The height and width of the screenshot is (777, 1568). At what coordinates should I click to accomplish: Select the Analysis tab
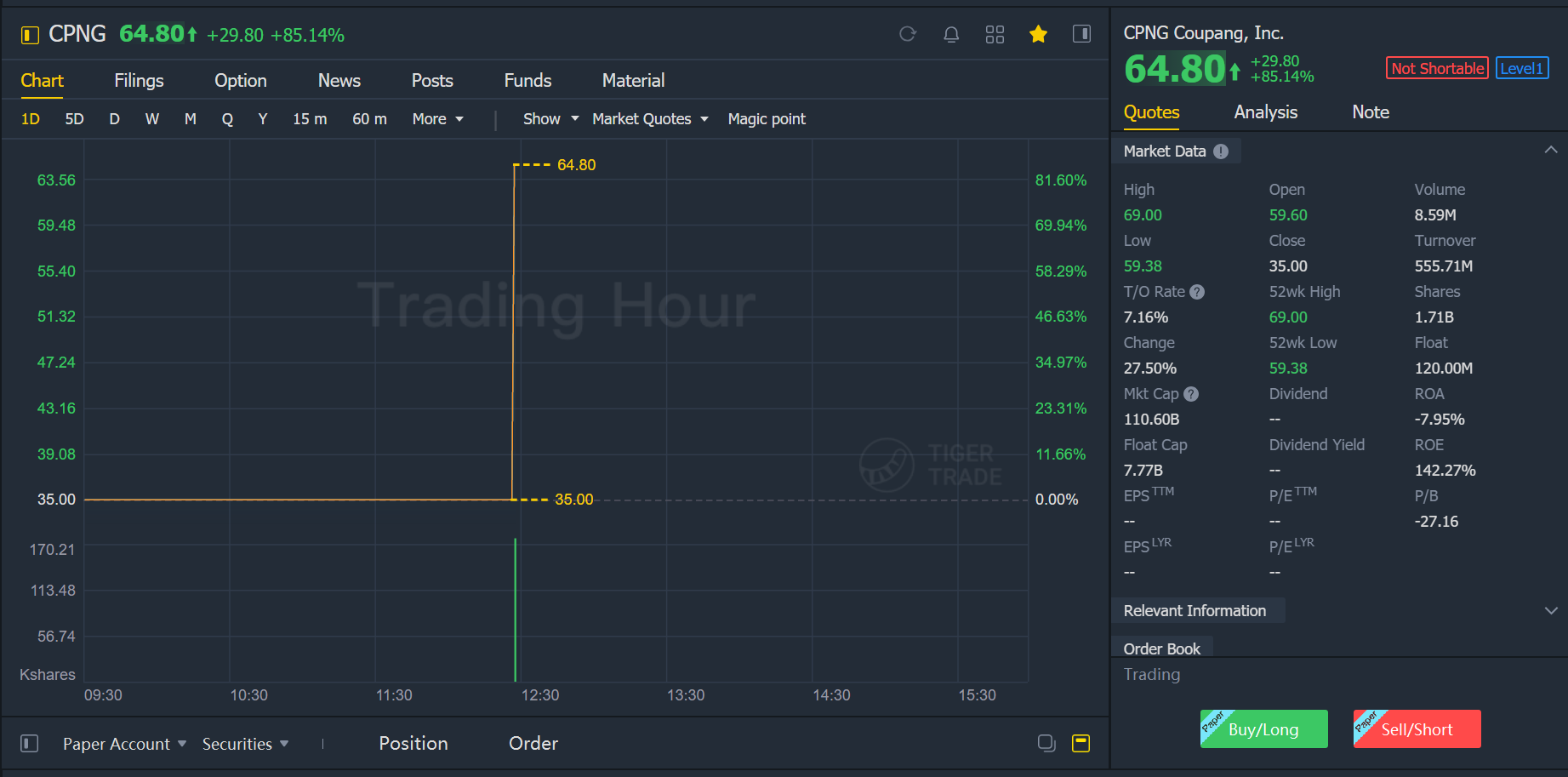(1265, 112)
